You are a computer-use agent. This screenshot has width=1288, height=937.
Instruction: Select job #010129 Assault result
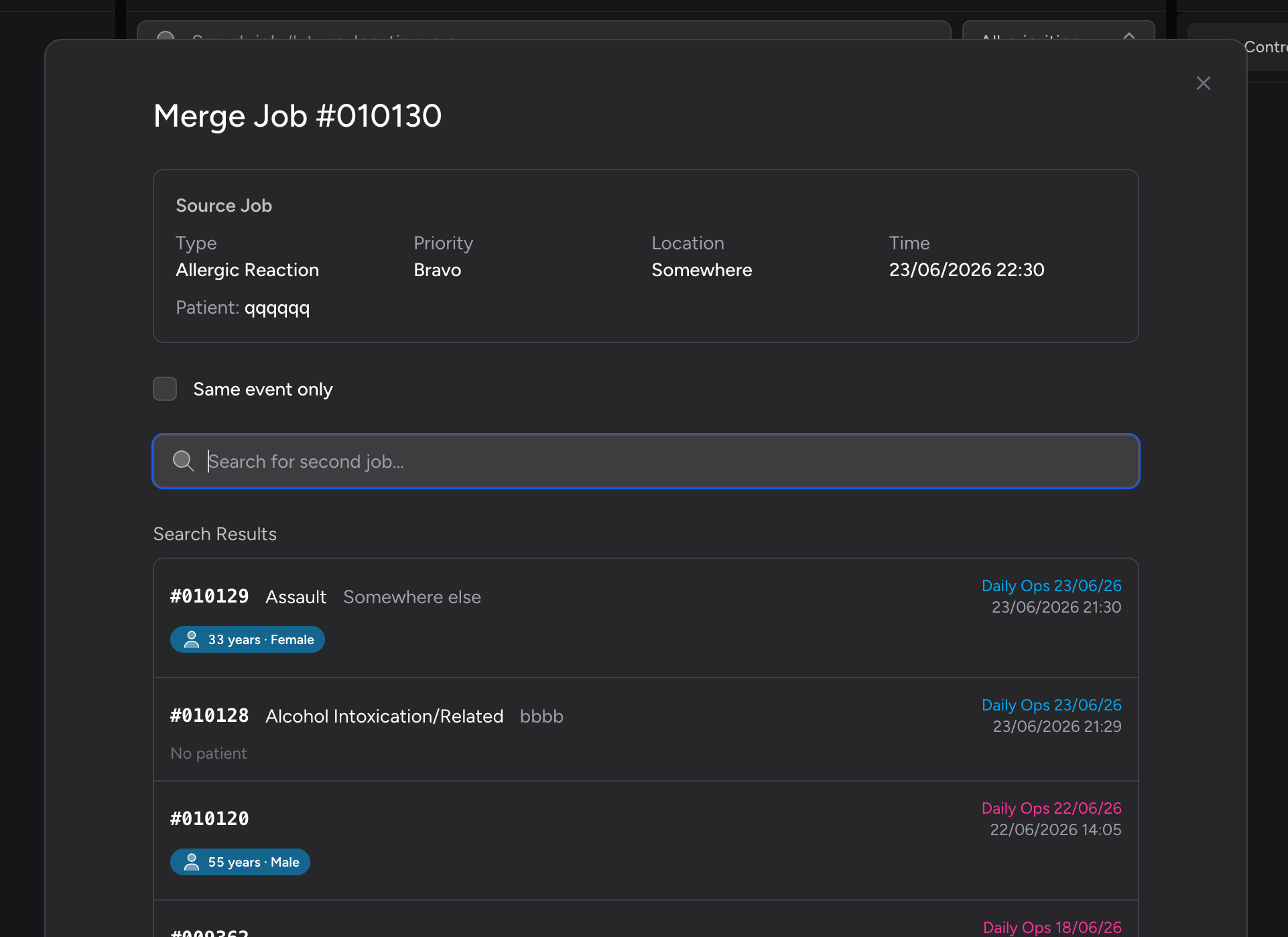(x=646, y=618)
